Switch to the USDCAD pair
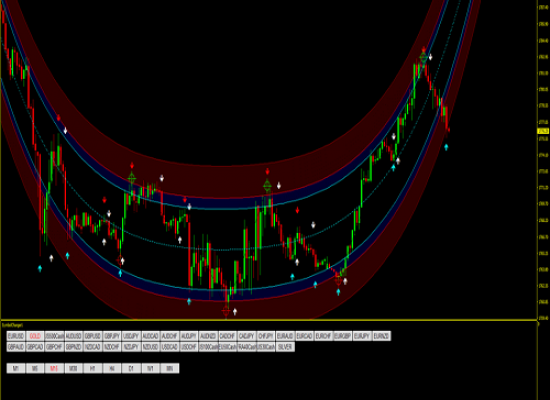This screenshot has height=400, width=550. (170, 347)
